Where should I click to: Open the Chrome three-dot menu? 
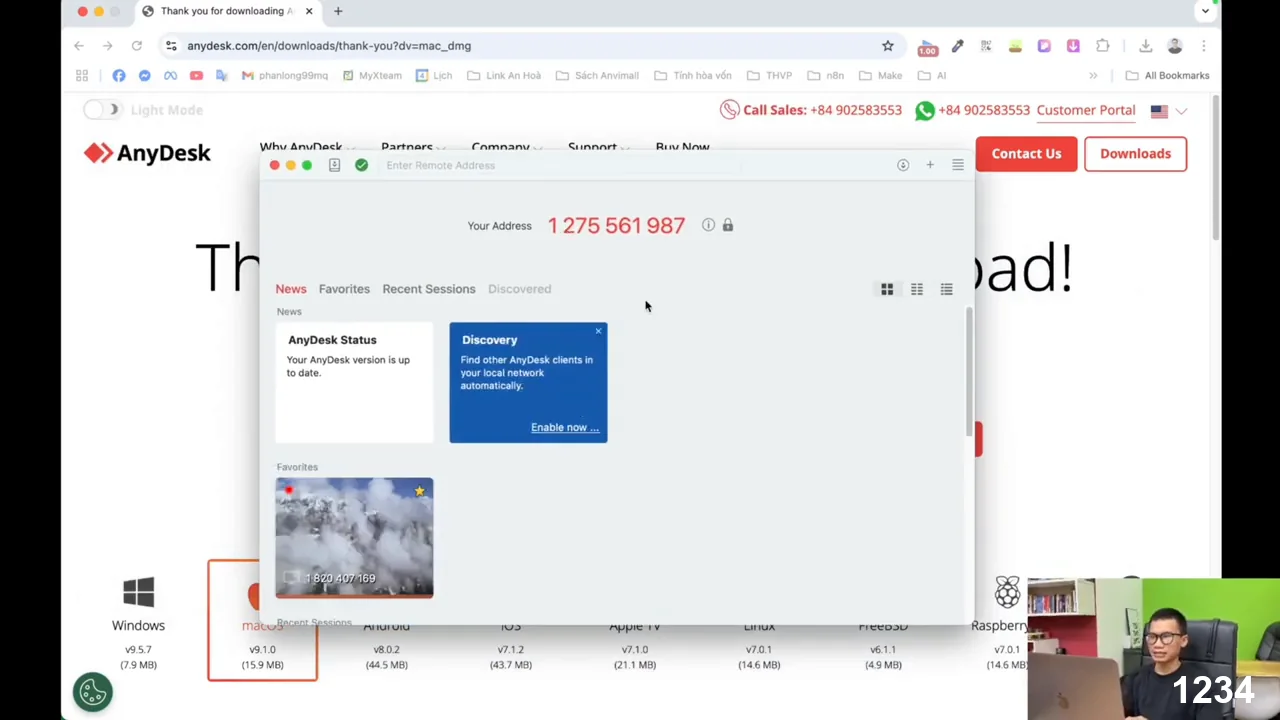point(1204,46)
